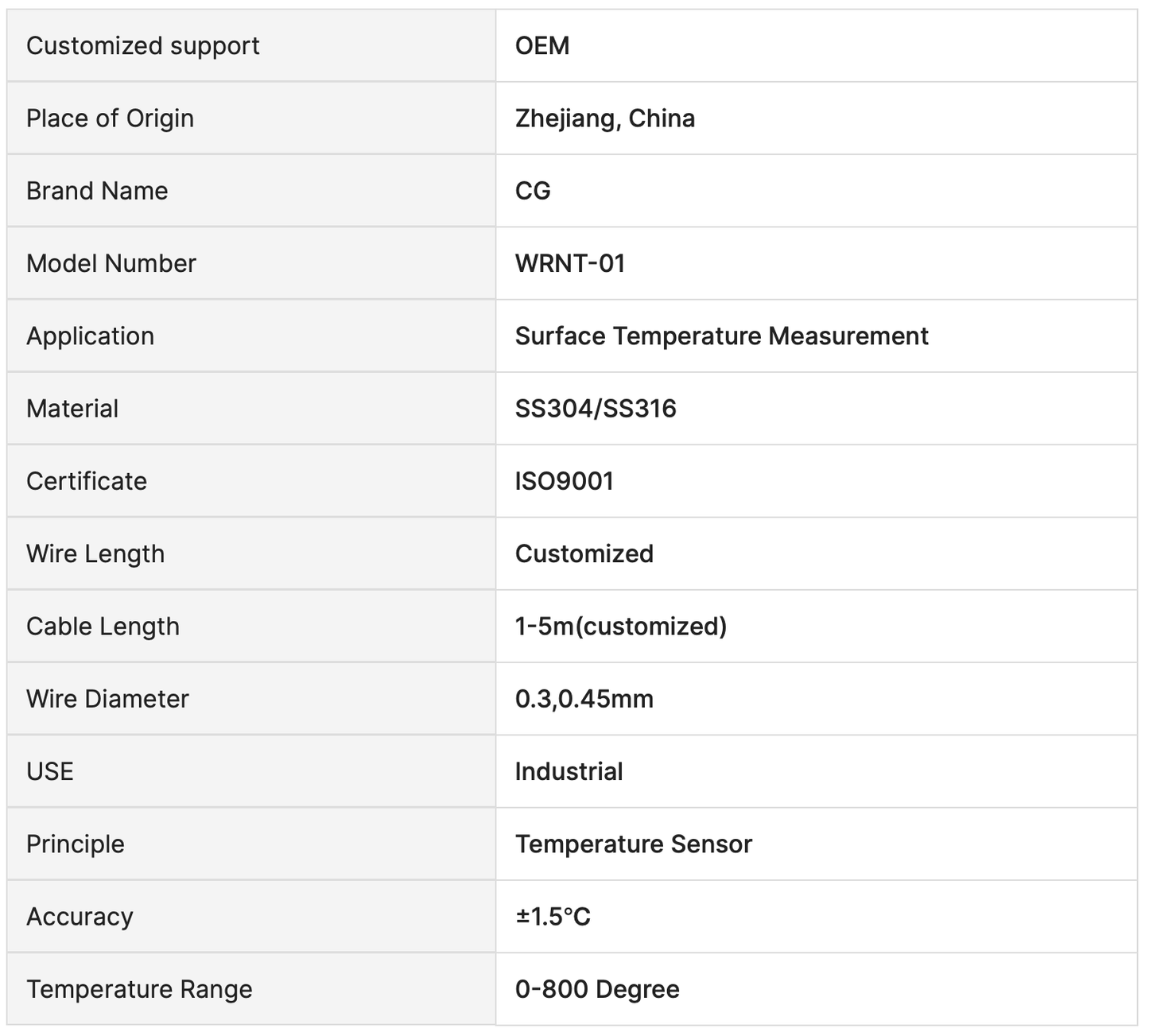Click the "WRNT-01" model number value
The image size is (1149, 1036).
tap(570, 264)
